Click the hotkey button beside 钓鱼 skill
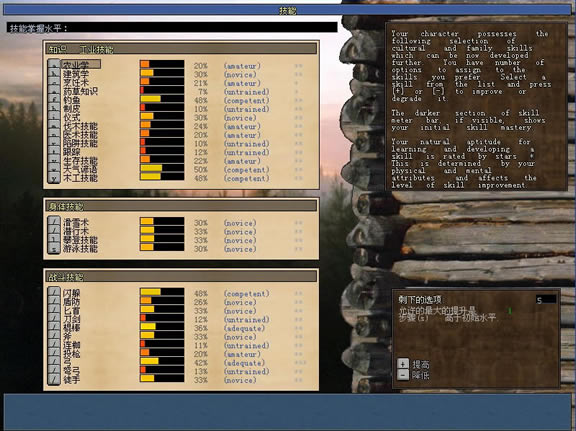This screenshot has width=576, height=431. click(x=54, y=99)
